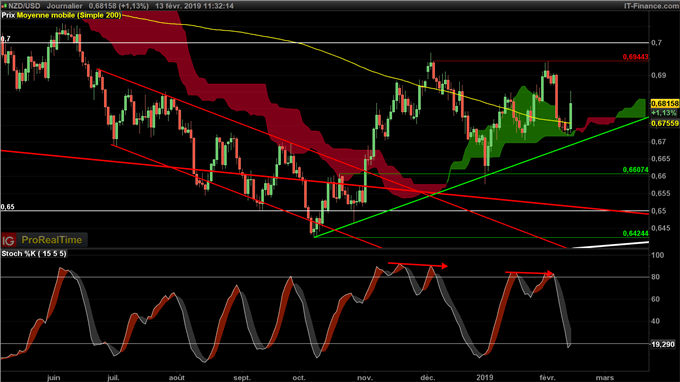Select the 0,69443 red resistance level label
The width and height of the screenshot is (680, 382).
(x=635, y=57)
